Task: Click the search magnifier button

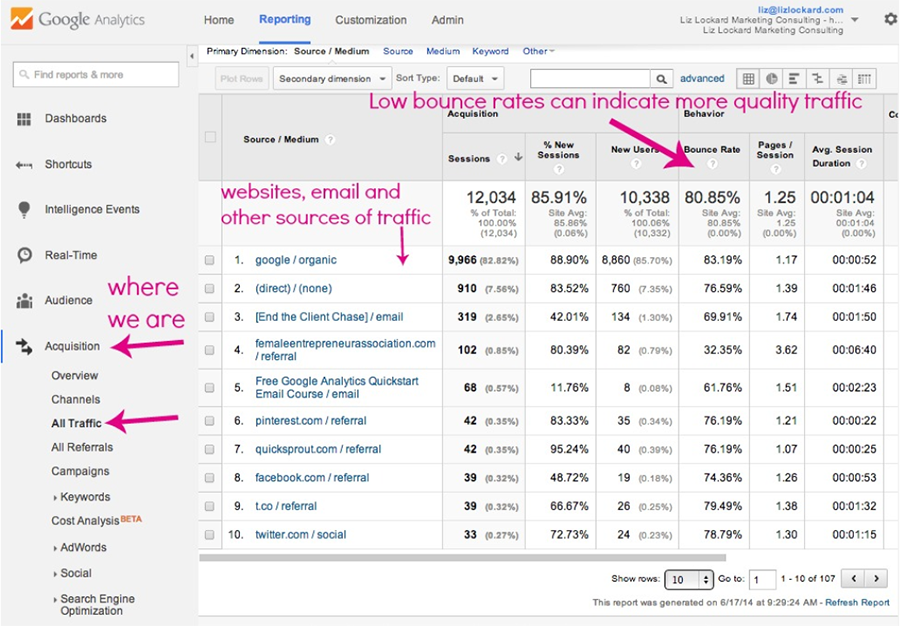Action: 661,79
